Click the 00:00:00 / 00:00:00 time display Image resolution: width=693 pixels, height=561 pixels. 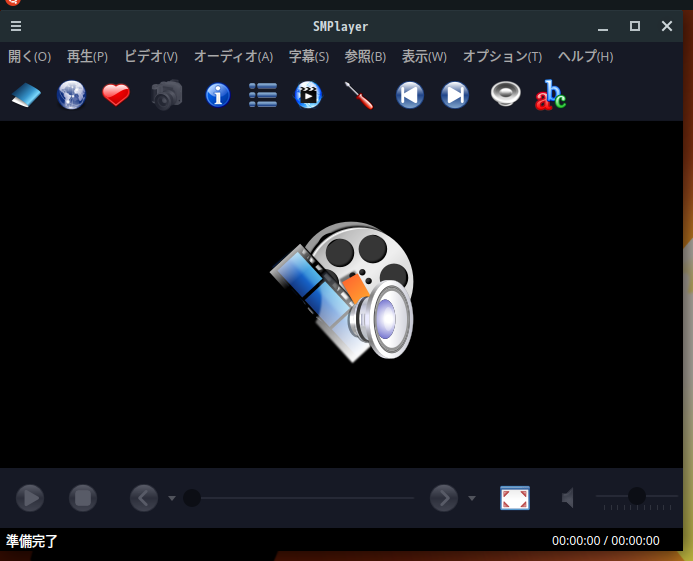tap(605, 541)
